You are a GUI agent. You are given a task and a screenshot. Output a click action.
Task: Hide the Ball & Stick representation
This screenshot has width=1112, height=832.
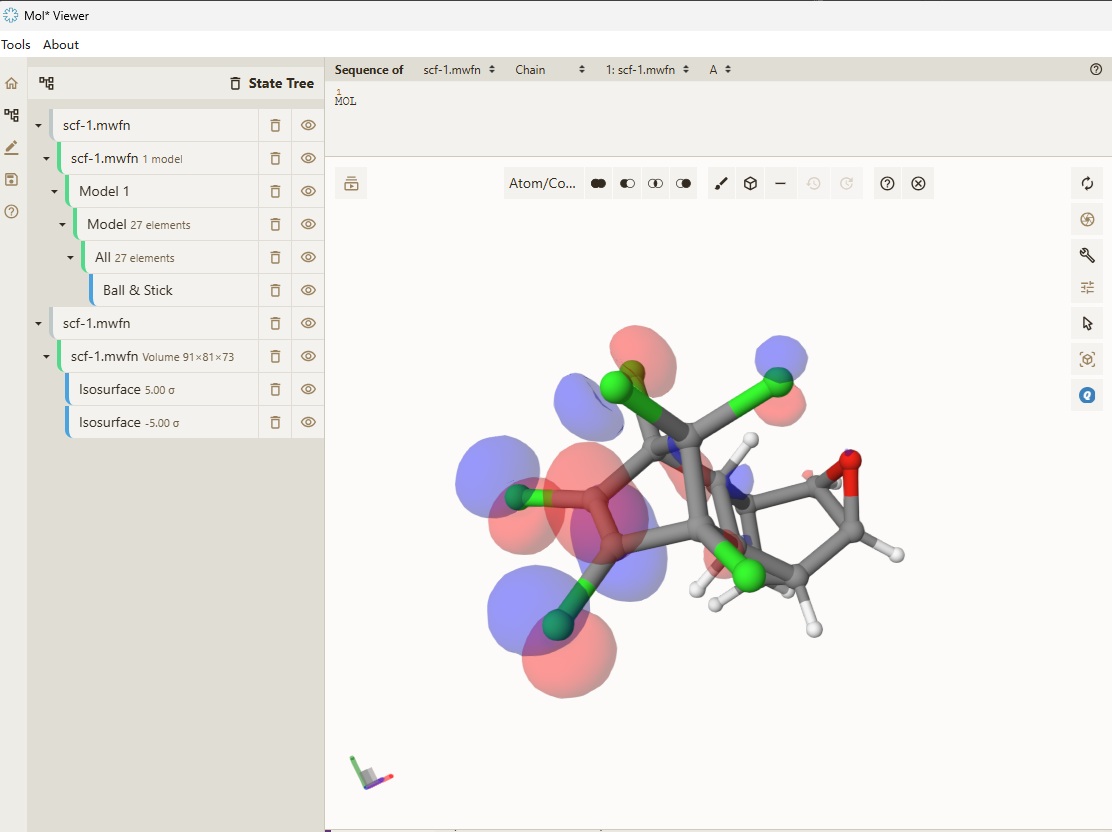[x=308, y=290]
